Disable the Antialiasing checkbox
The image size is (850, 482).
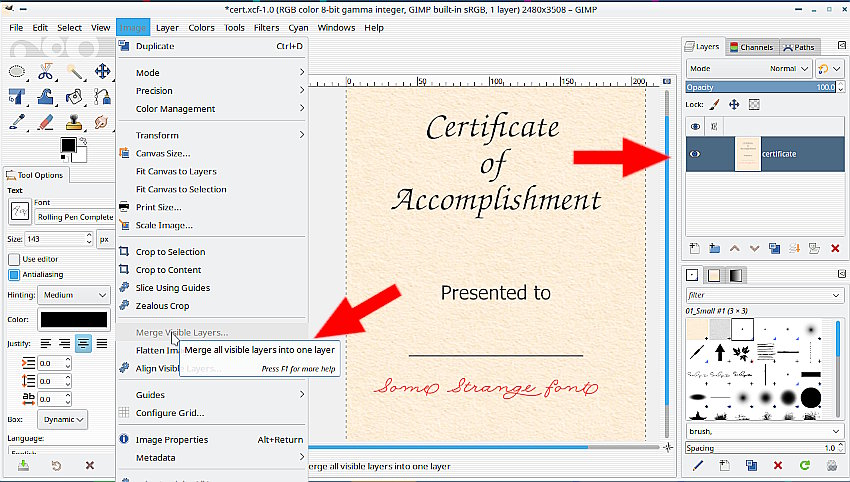pos(14,274)
